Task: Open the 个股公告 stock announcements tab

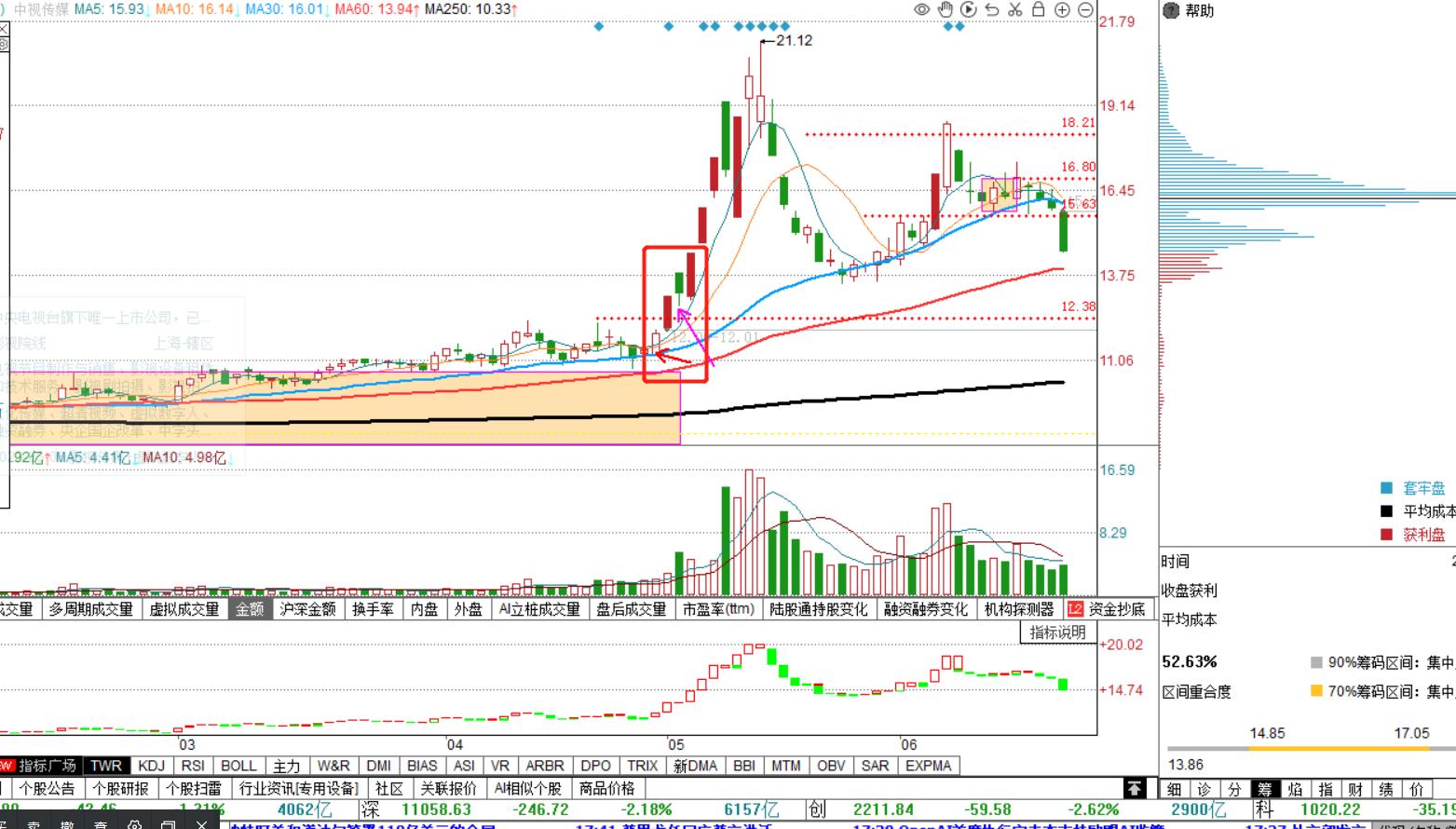Action: click(x=47, y=788)
